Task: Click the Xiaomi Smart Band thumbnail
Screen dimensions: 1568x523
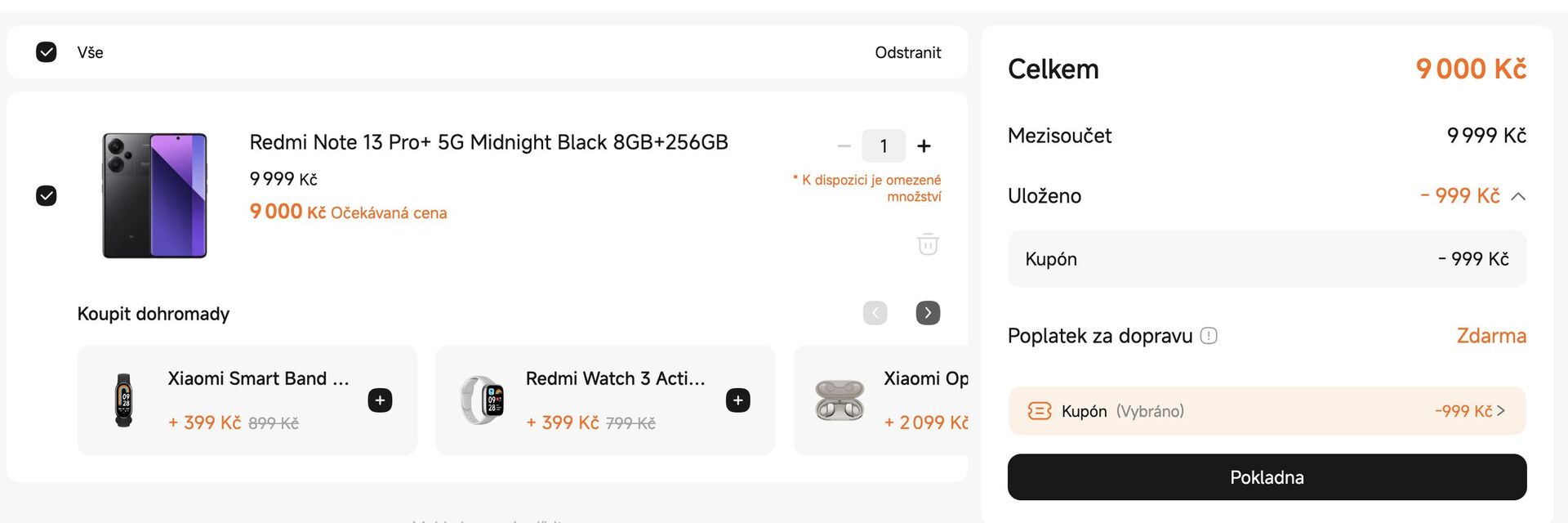Action: [124, 400]
